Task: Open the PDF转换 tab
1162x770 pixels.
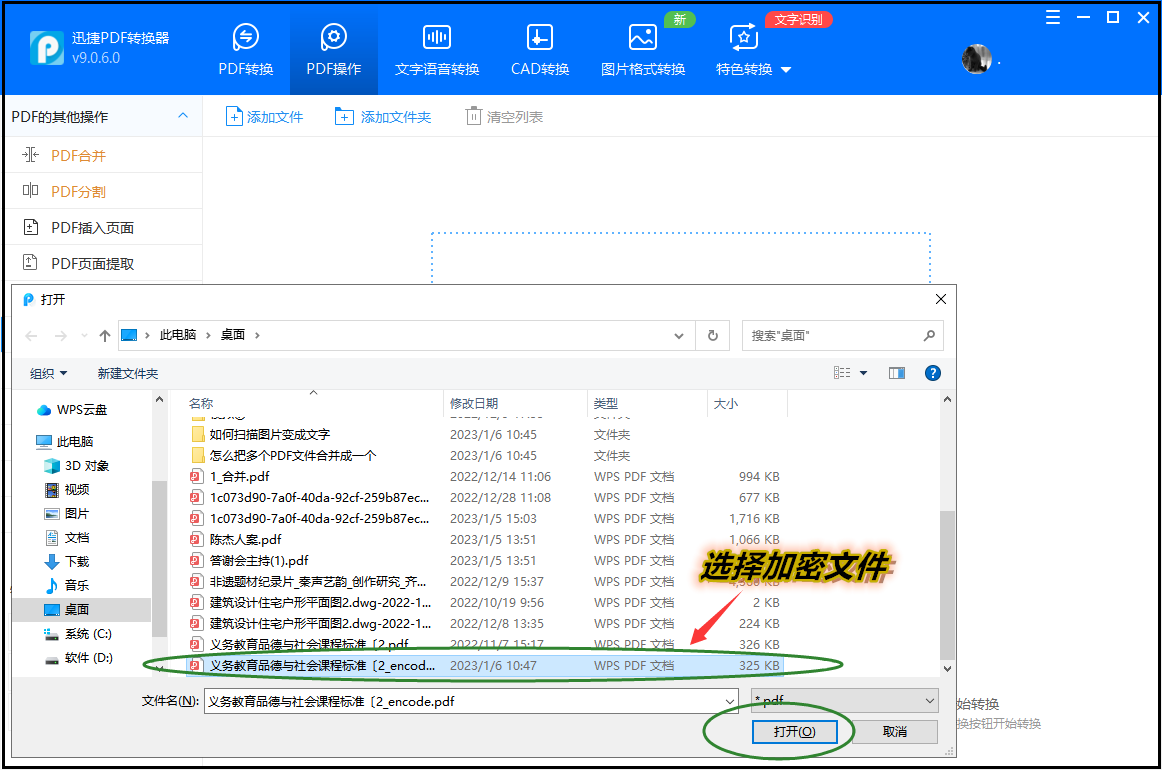Action: click(x=245, y=50)
